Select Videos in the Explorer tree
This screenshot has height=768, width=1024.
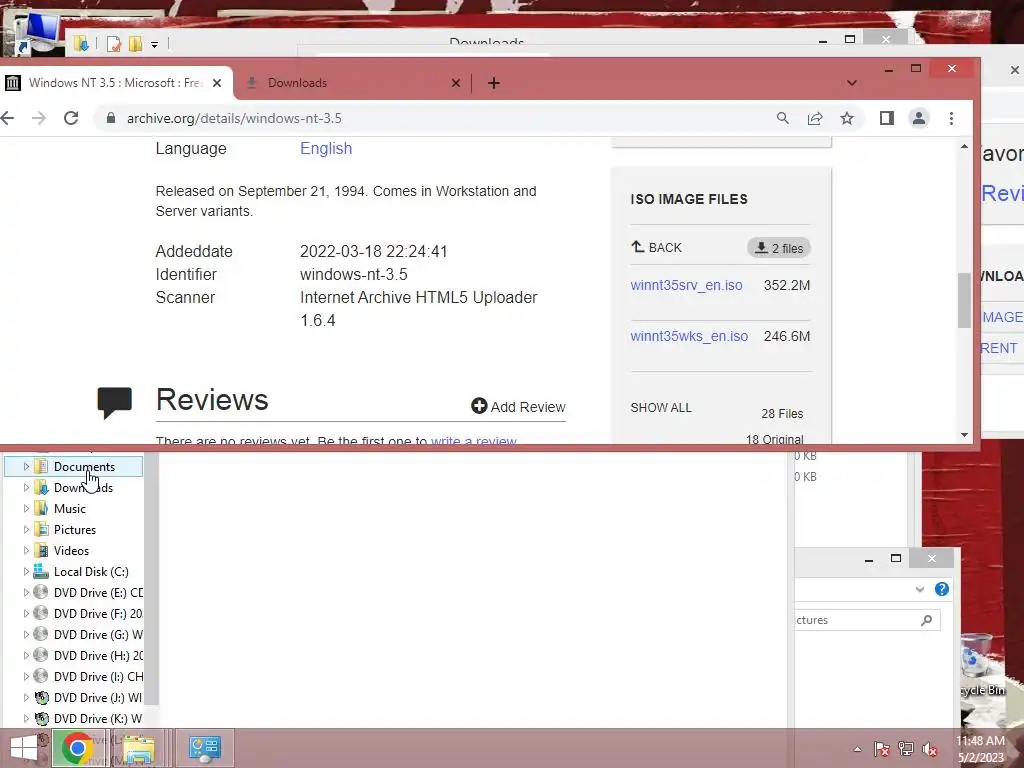71,551
